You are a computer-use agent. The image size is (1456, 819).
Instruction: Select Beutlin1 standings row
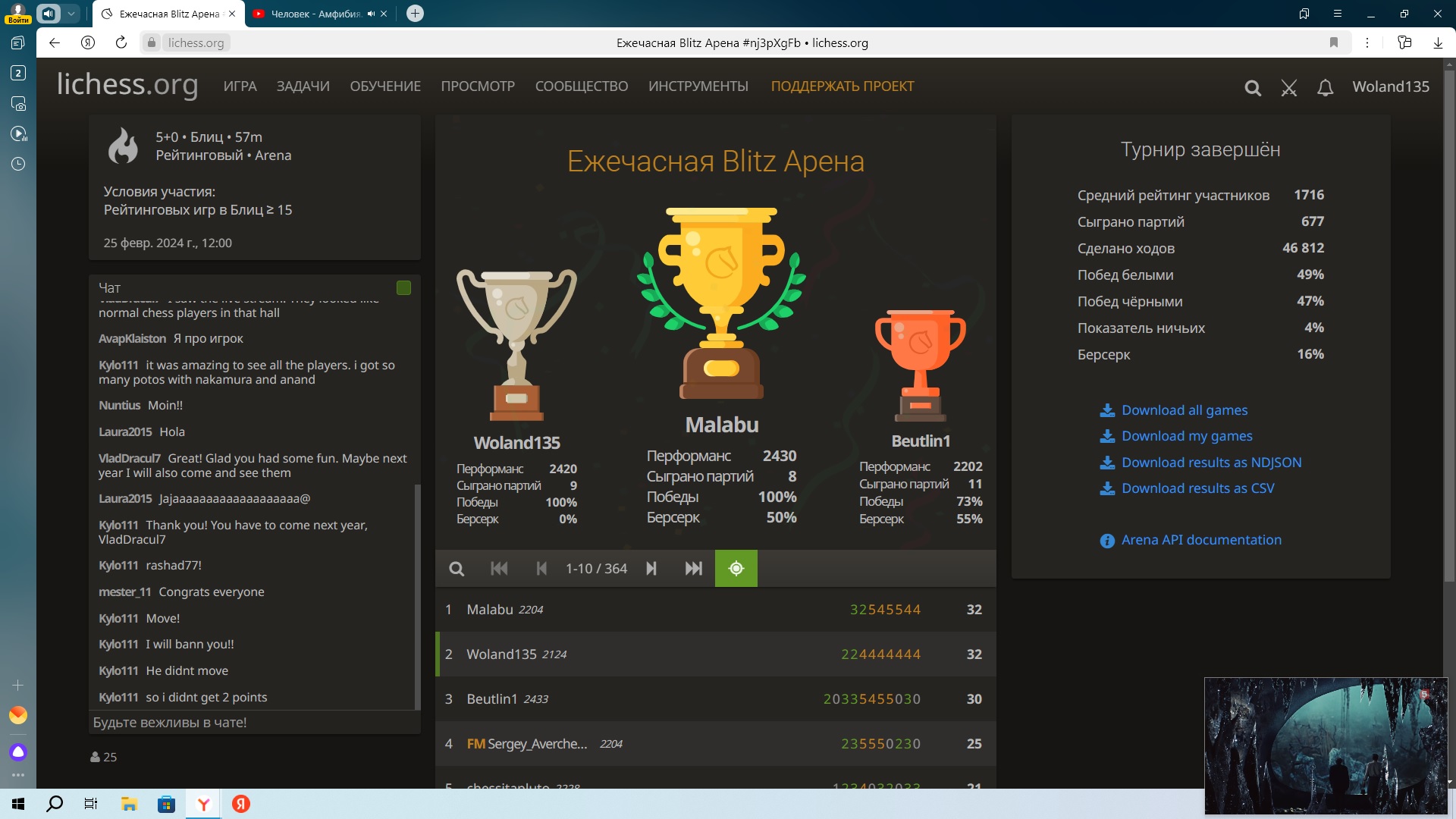point(716,699)
